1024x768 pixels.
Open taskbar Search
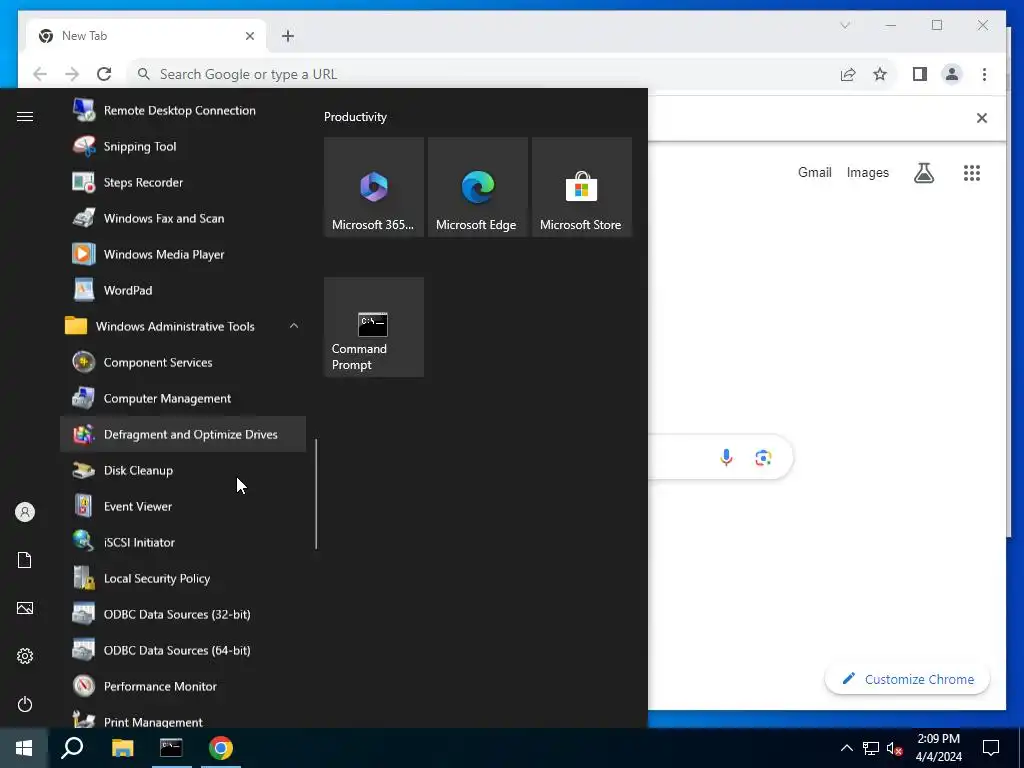click(x=72, y=748)
